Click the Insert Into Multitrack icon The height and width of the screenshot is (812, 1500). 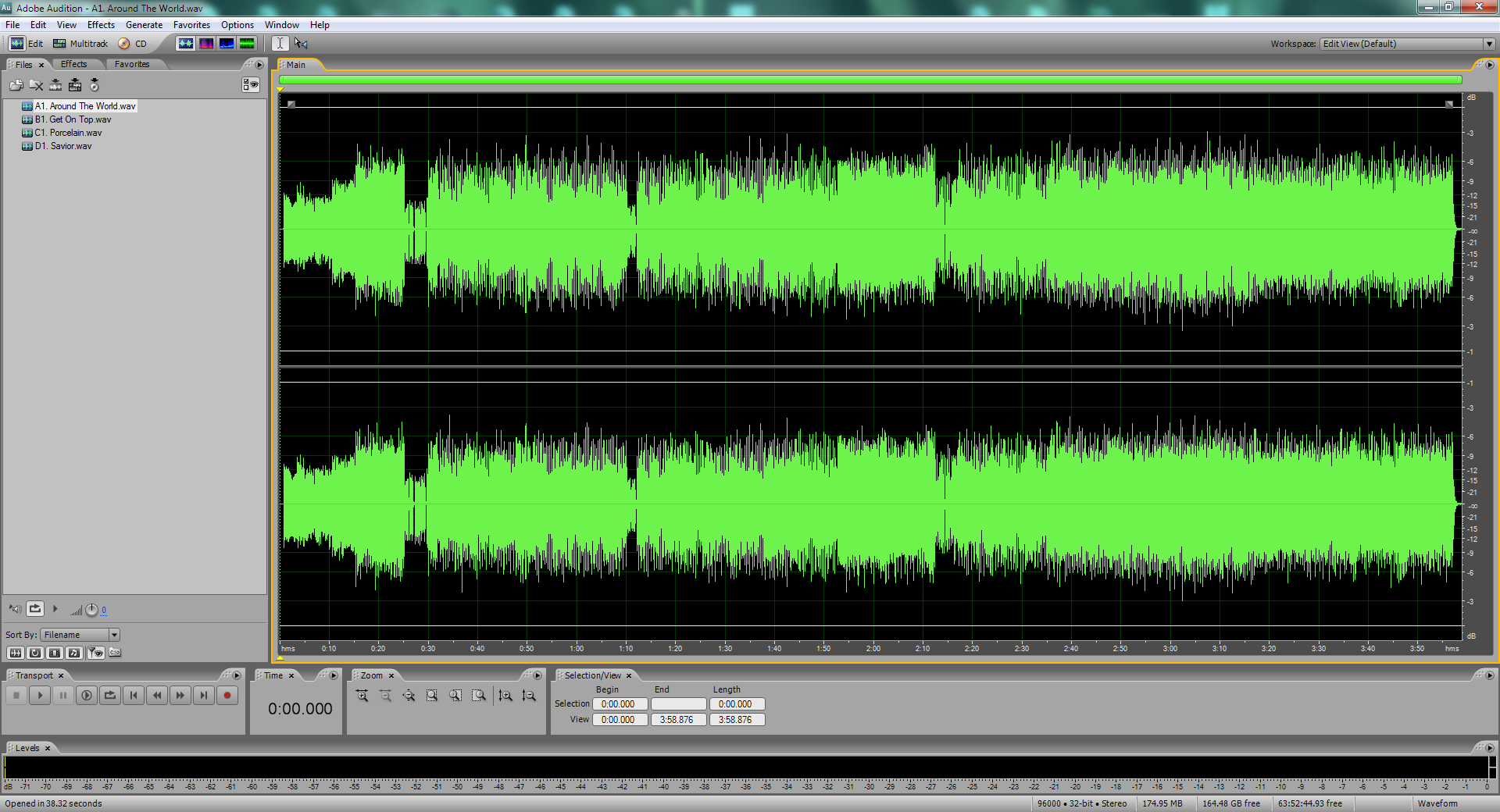(55, 85)
